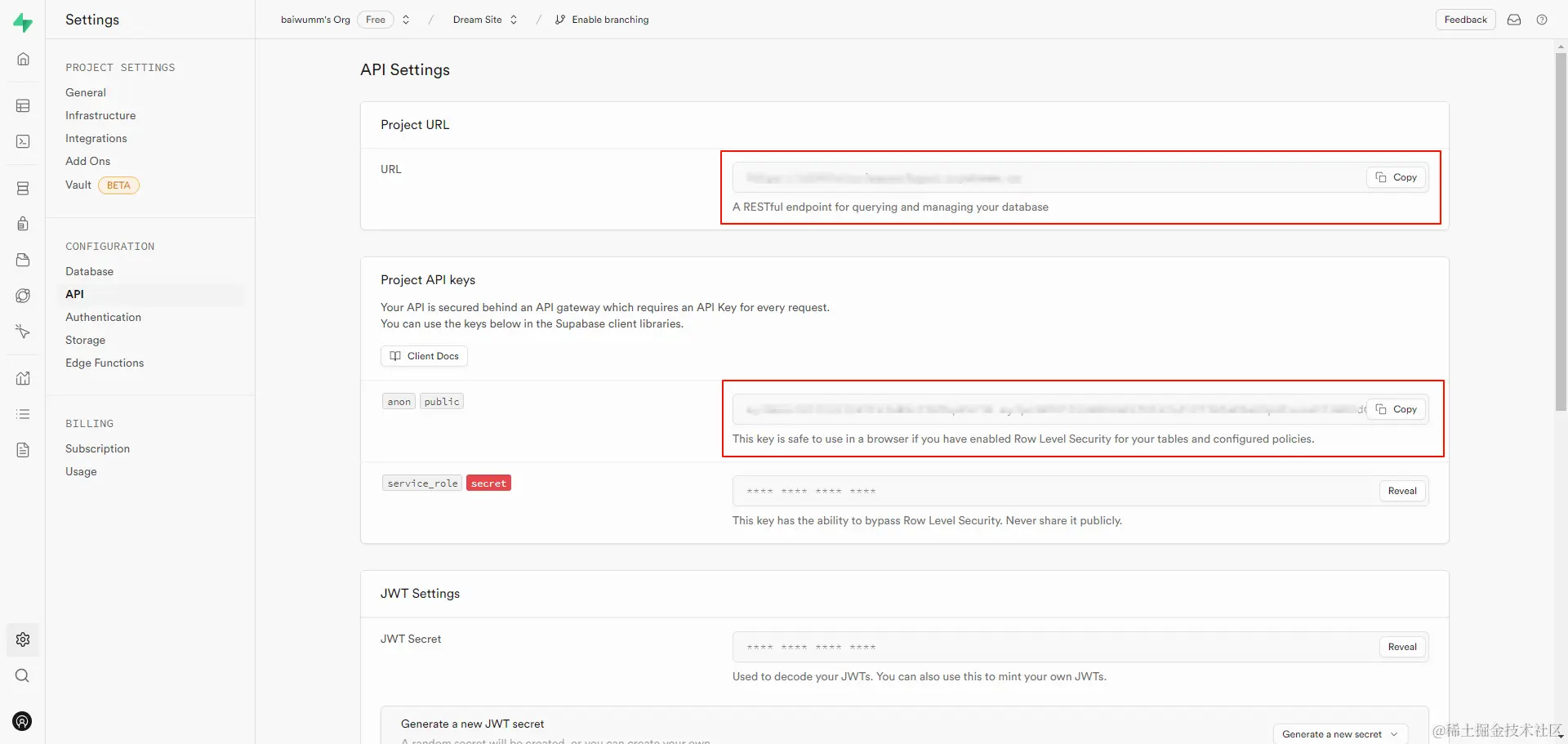Open Integrations settings

pyautogui.click(x=96, y=138)
